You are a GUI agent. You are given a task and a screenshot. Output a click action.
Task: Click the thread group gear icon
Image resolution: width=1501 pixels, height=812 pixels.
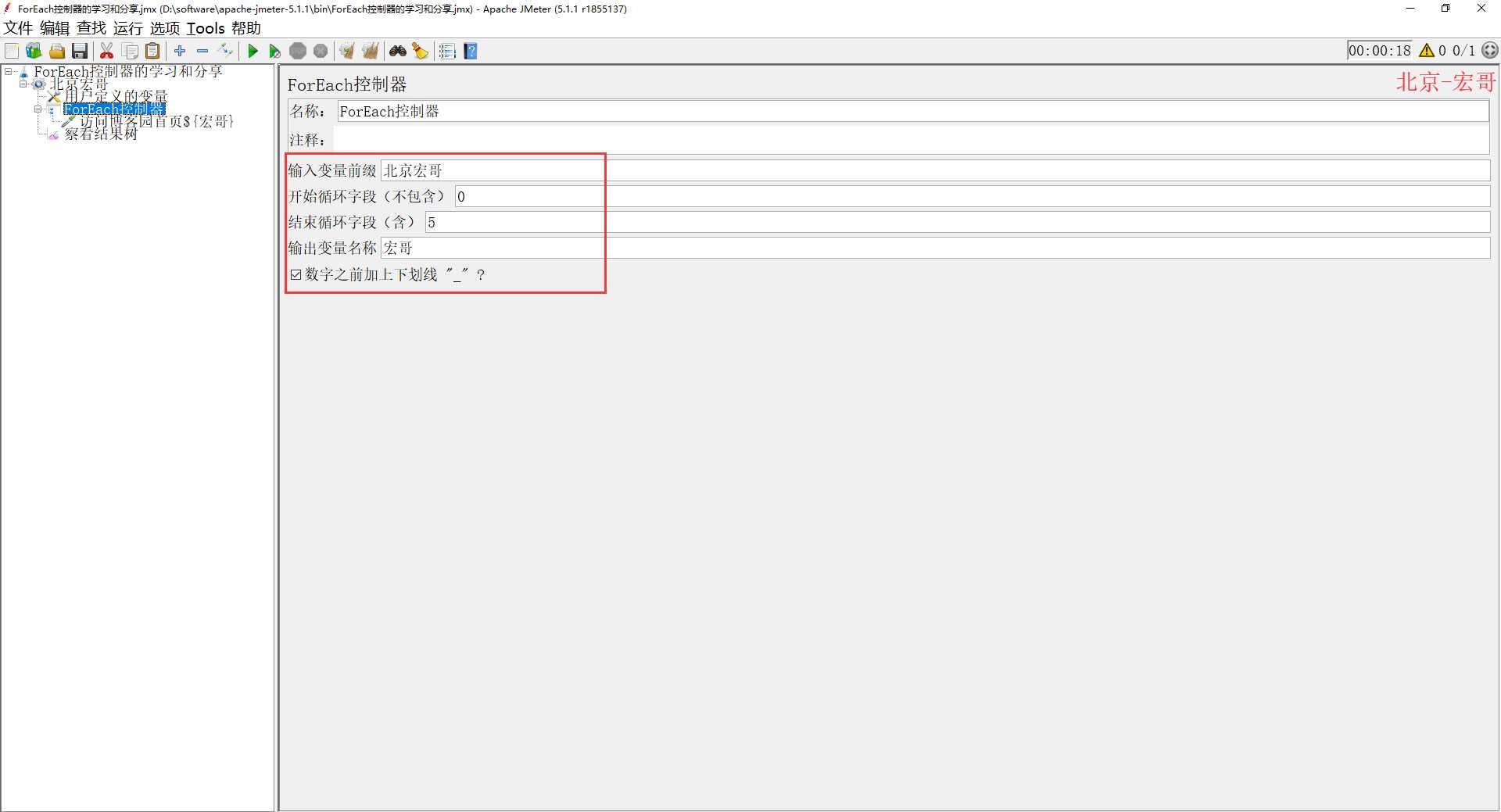pos(38,84)
